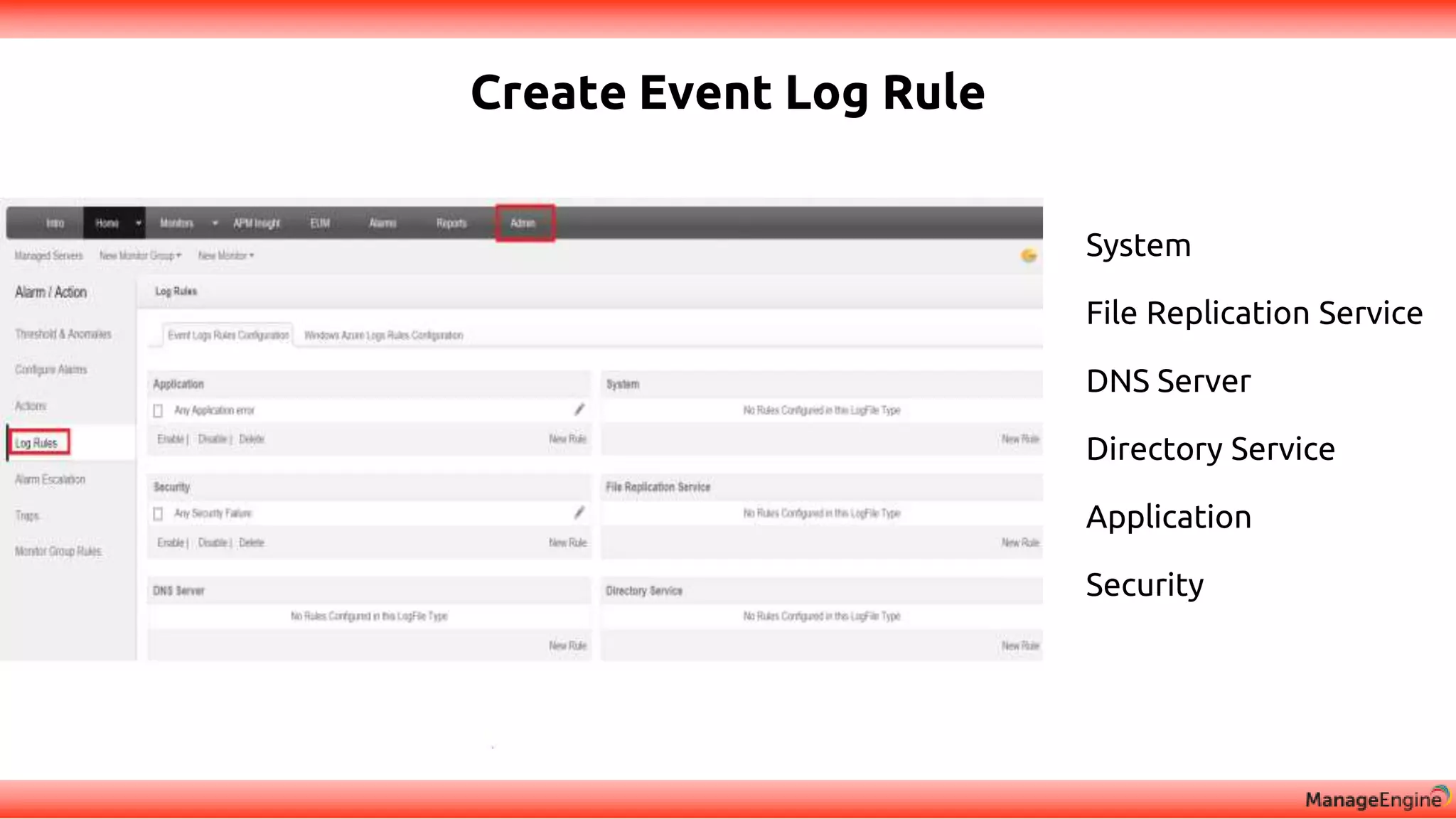The width and height of the screenshot is (1456, 819).
Task: Click the File Replication Service section header
Action: tap(658, 487)
